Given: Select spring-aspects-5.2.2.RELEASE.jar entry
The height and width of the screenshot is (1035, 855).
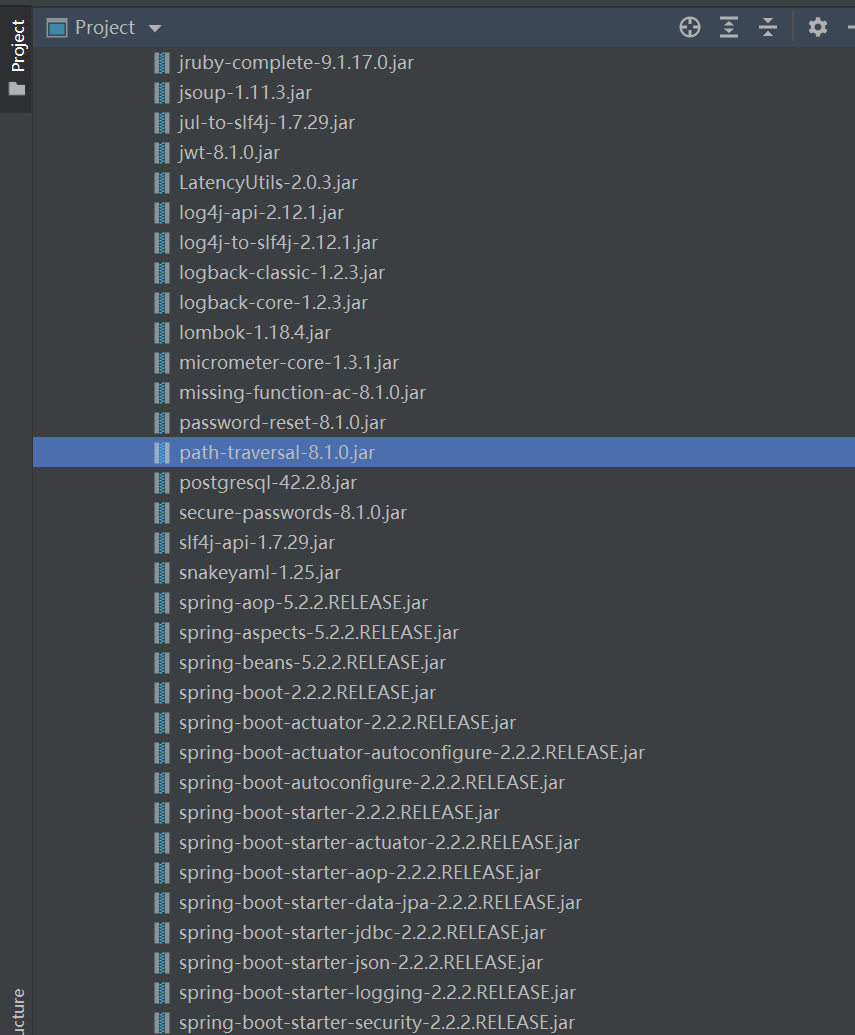Looking at the screenshot, I should click(319, 632).
